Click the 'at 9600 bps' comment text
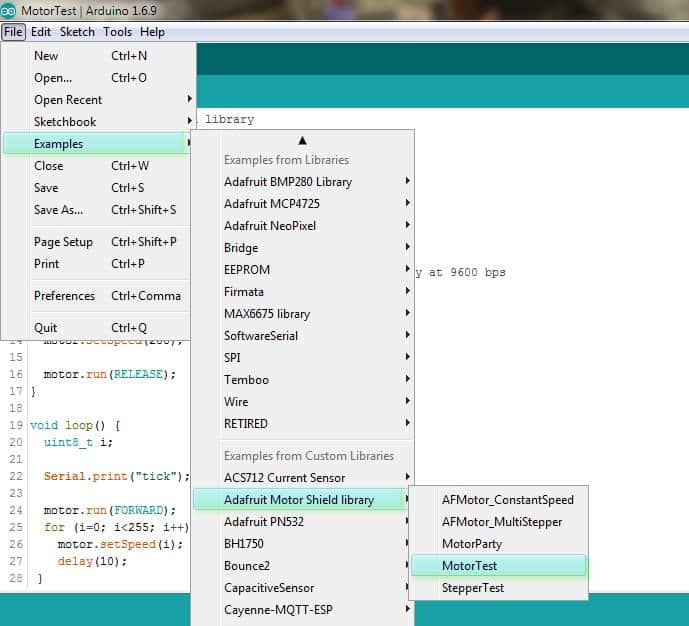Image resolution: width=689 pixels, height=626 pixels. (467, 272)
